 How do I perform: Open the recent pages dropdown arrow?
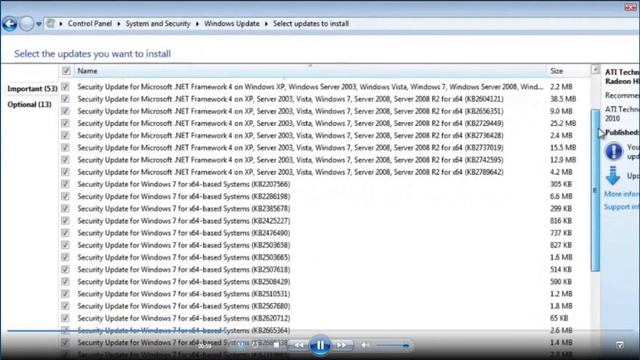pos(39,24)
